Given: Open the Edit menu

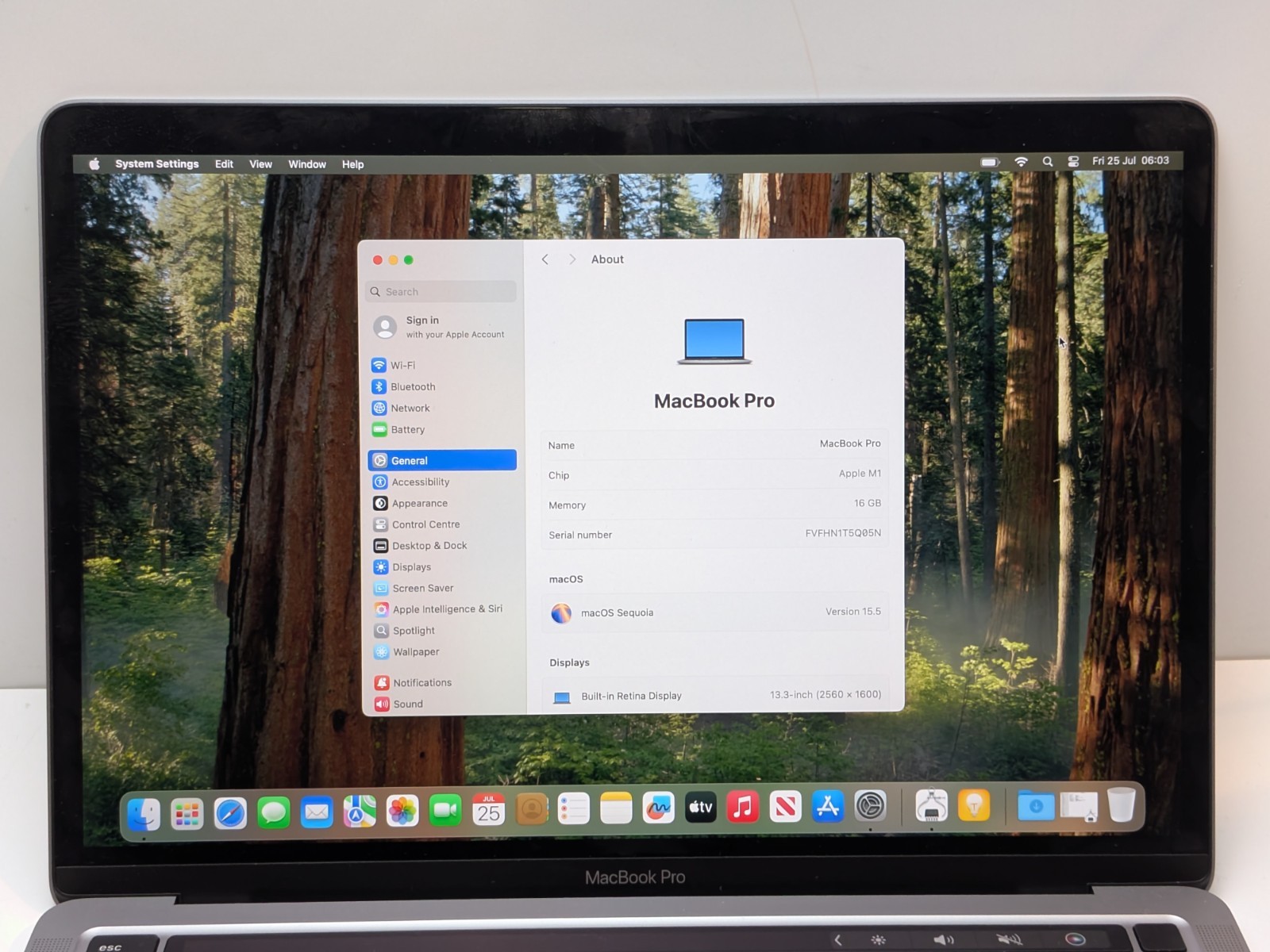Looking at the screenshot, I should point(224,164).
